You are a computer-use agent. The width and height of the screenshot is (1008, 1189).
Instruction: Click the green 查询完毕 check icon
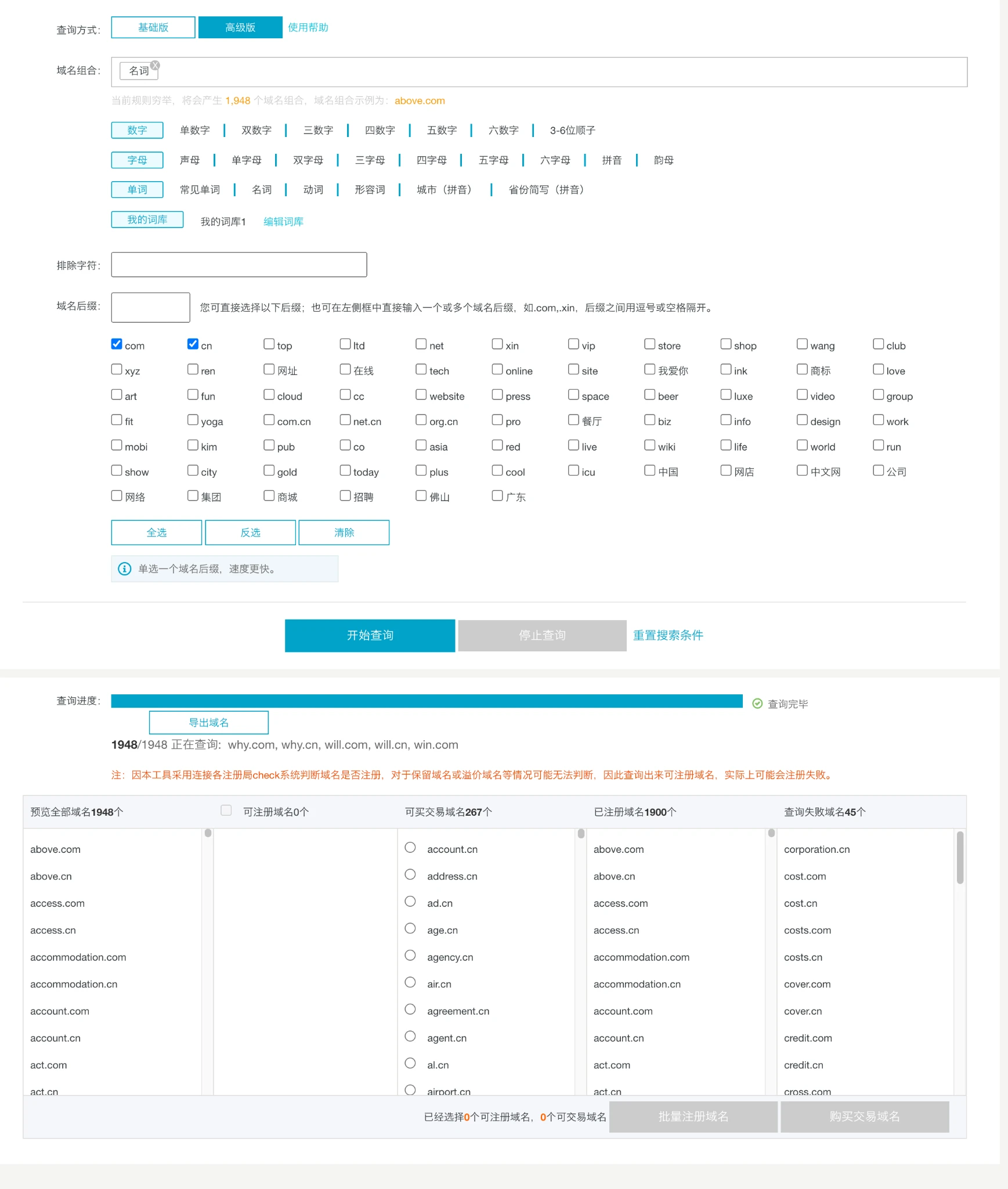click(757, 704)
